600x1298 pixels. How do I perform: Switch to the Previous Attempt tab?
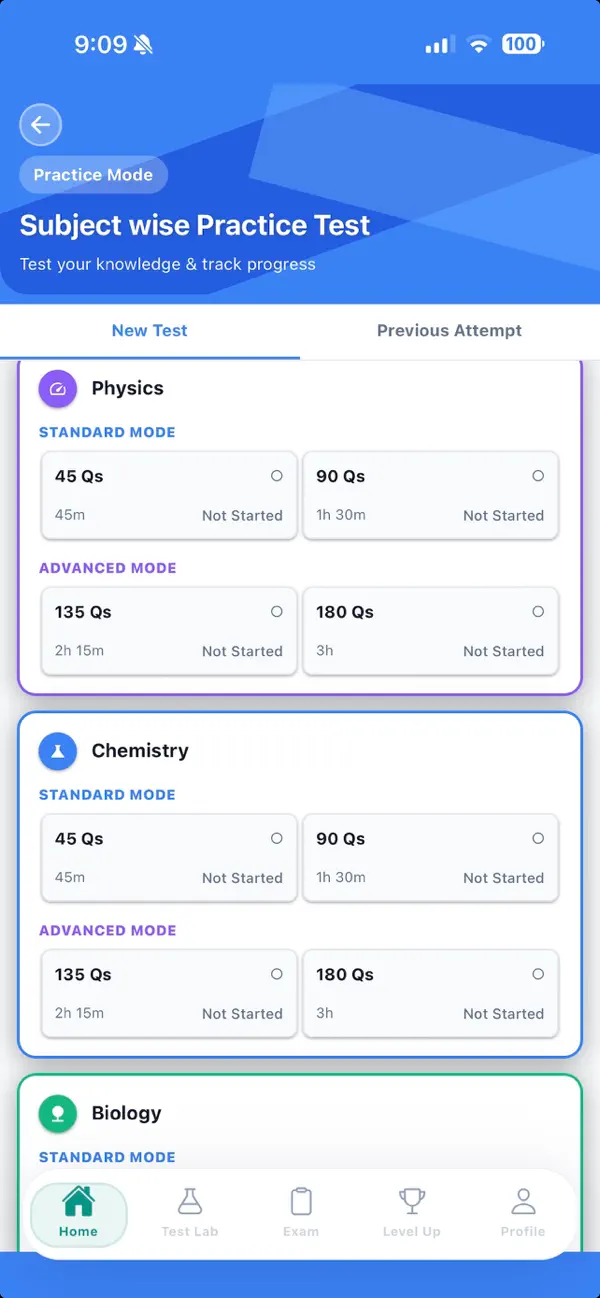pos(449,330)
